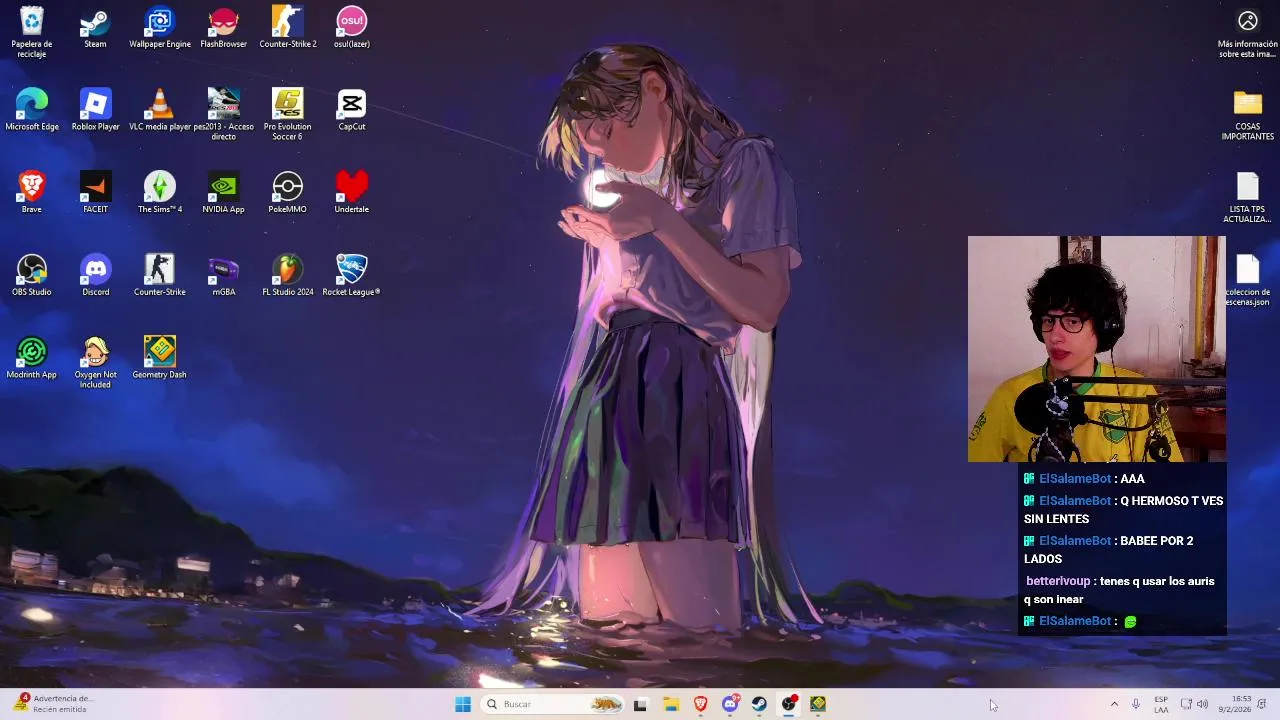Click the FlashBrowser desktop icon
This screenshot has width=1280, height=720.
coord(223,28)
